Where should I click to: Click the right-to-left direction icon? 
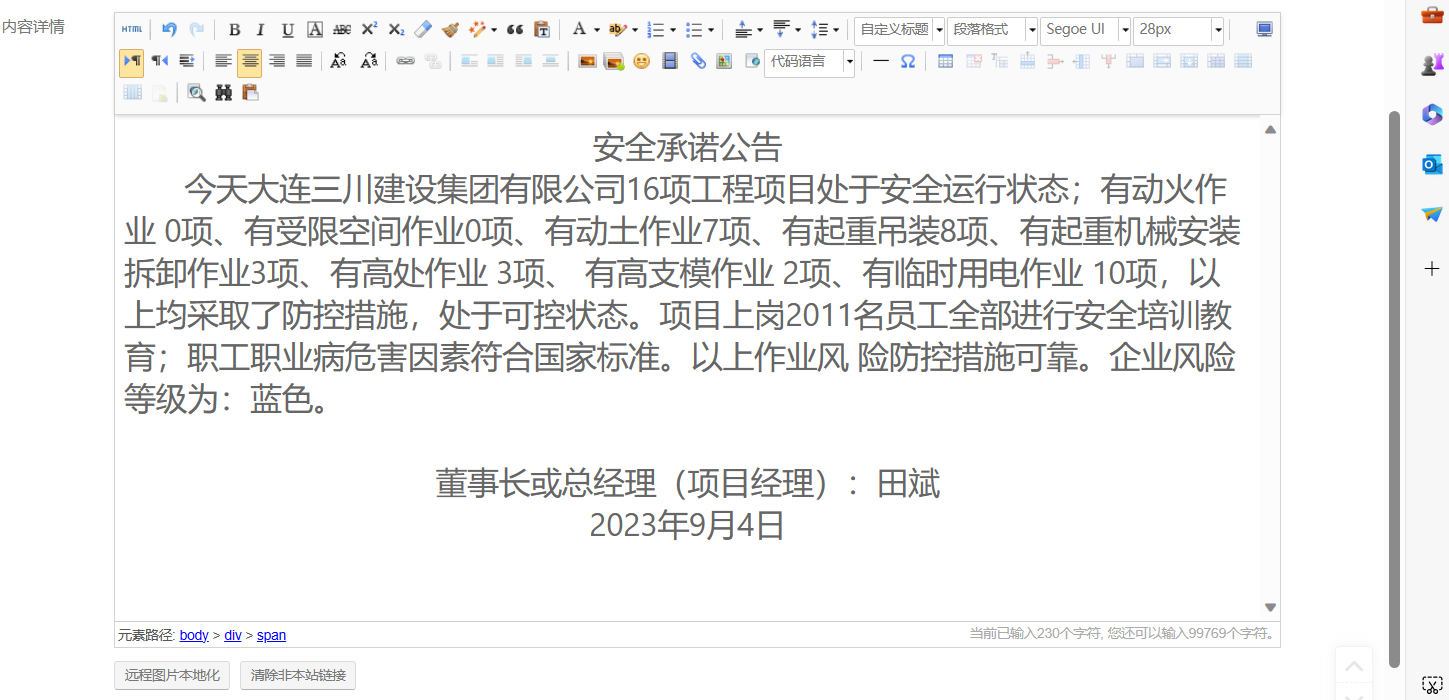tap(159, 61)
